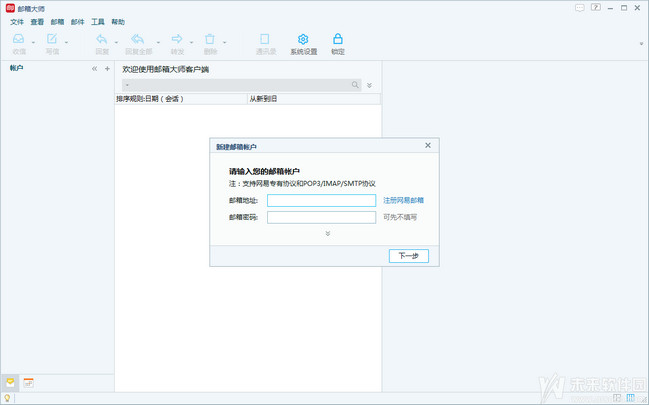Open the 文件 menu

(x=16, y=21)
